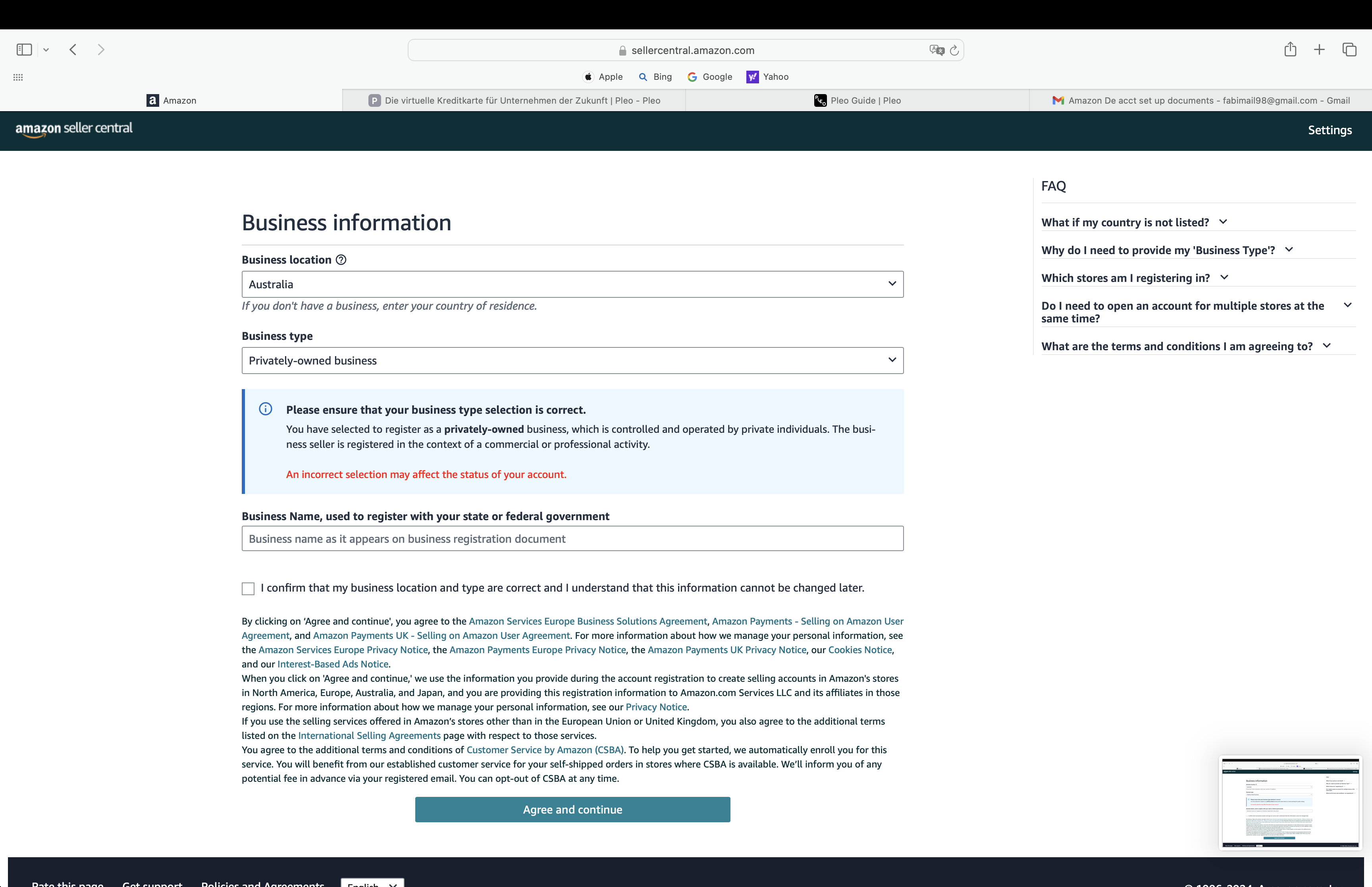Toggle the Safari sidebar icon
Screen dimensions: 1372x887
(x=24, y=50)
